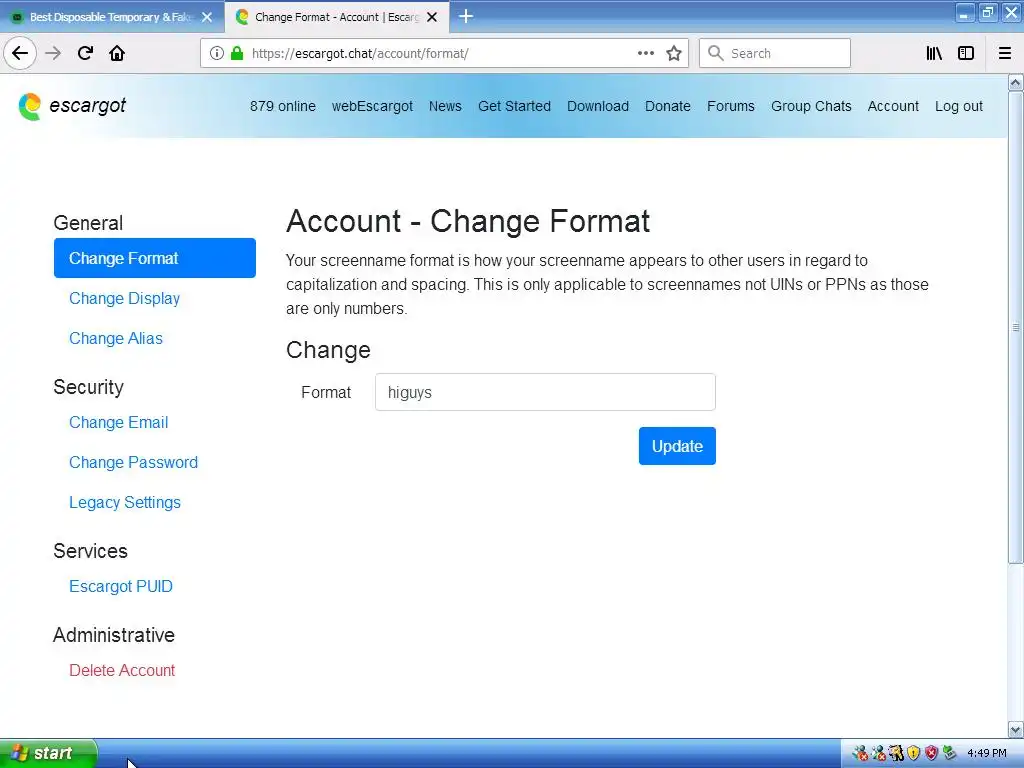Viewport: 1024px width, 768px height.
Task: Close the Best Disposable Temporary tab
Action: pyautogui.click(x=207, y=17)
